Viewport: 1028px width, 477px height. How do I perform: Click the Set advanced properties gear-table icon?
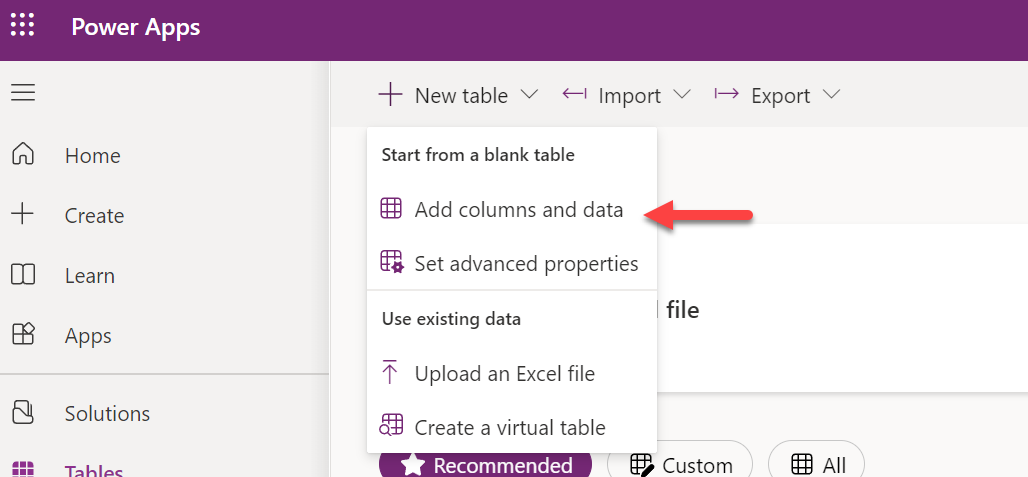pyautogui.click(x=392, y=262)
